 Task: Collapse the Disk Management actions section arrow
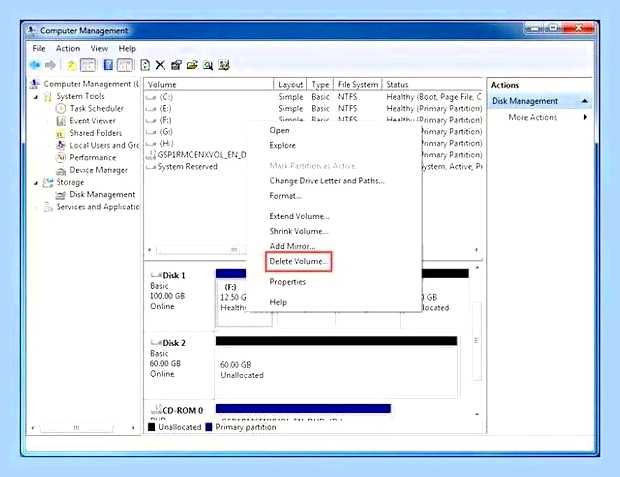585,101
